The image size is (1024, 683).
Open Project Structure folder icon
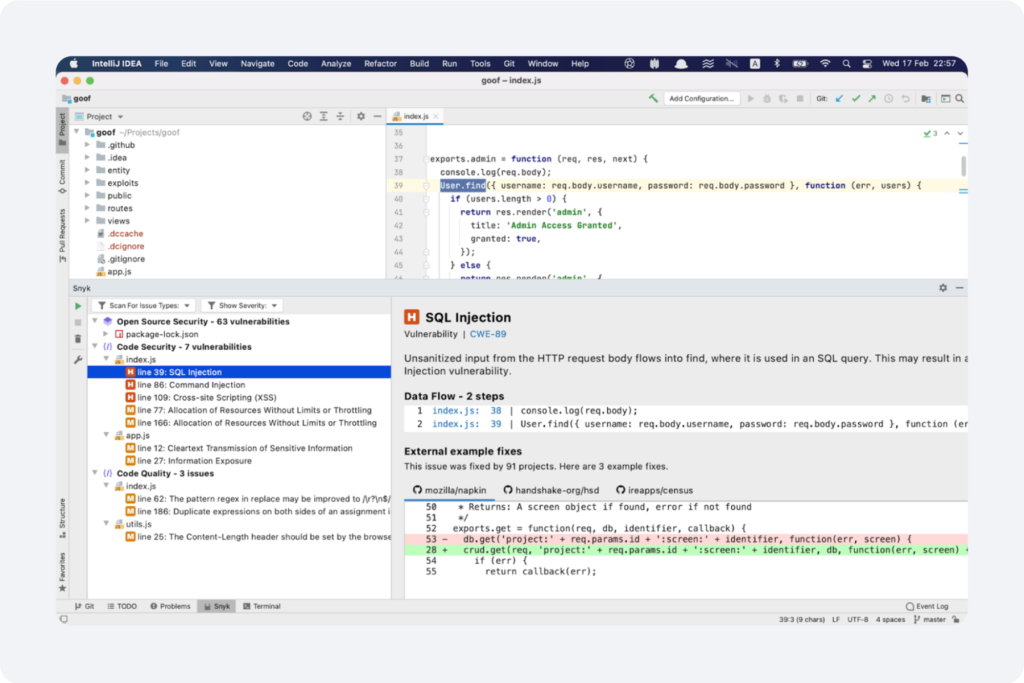tap(926, 99)
